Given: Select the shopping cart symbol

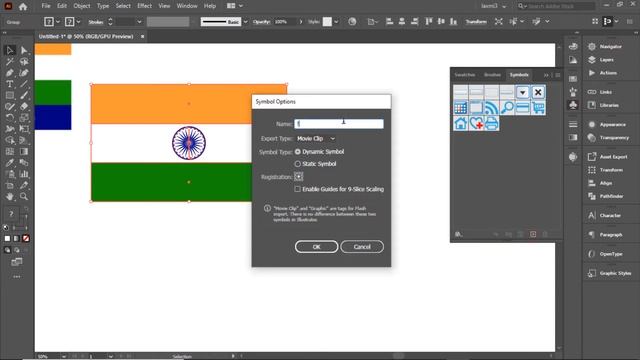Looking at the screenshot, I should tap(538, 108).
